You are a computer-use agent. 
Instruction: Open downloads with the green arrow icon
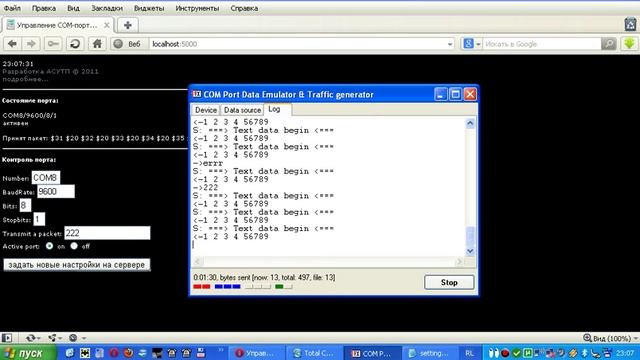coord(629,44)
